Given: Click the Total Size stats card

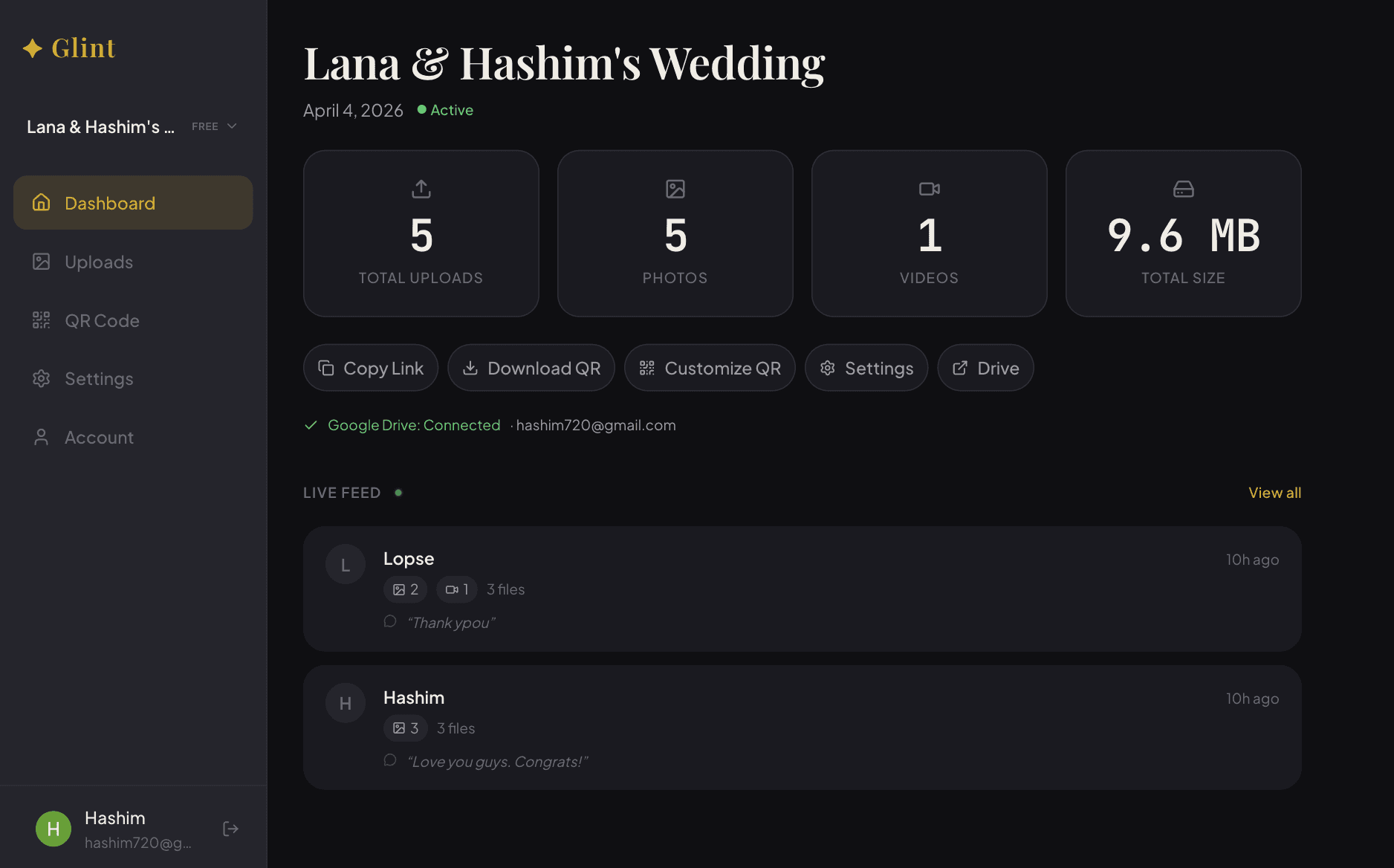Looking at the screenshot, I should (1183, 233).
